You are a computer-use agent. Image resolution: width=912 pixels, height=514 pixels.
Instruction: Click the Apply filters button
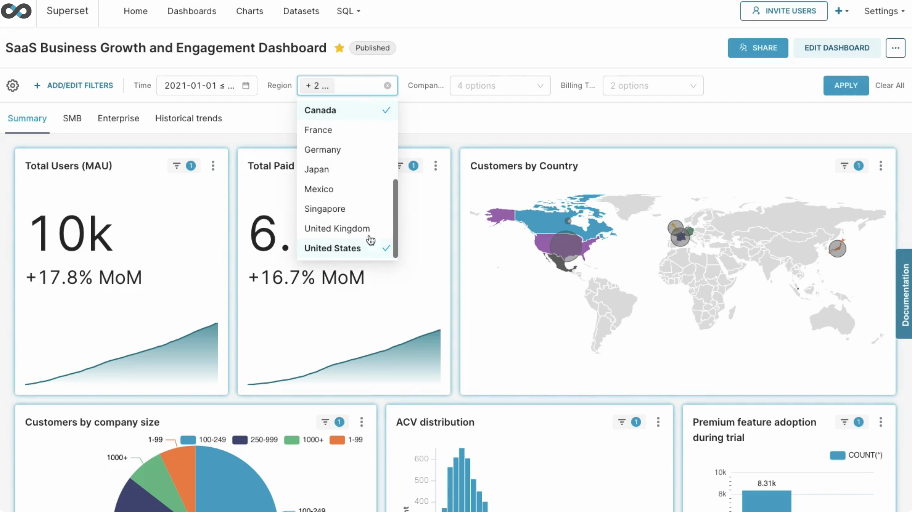coord(845,86)
